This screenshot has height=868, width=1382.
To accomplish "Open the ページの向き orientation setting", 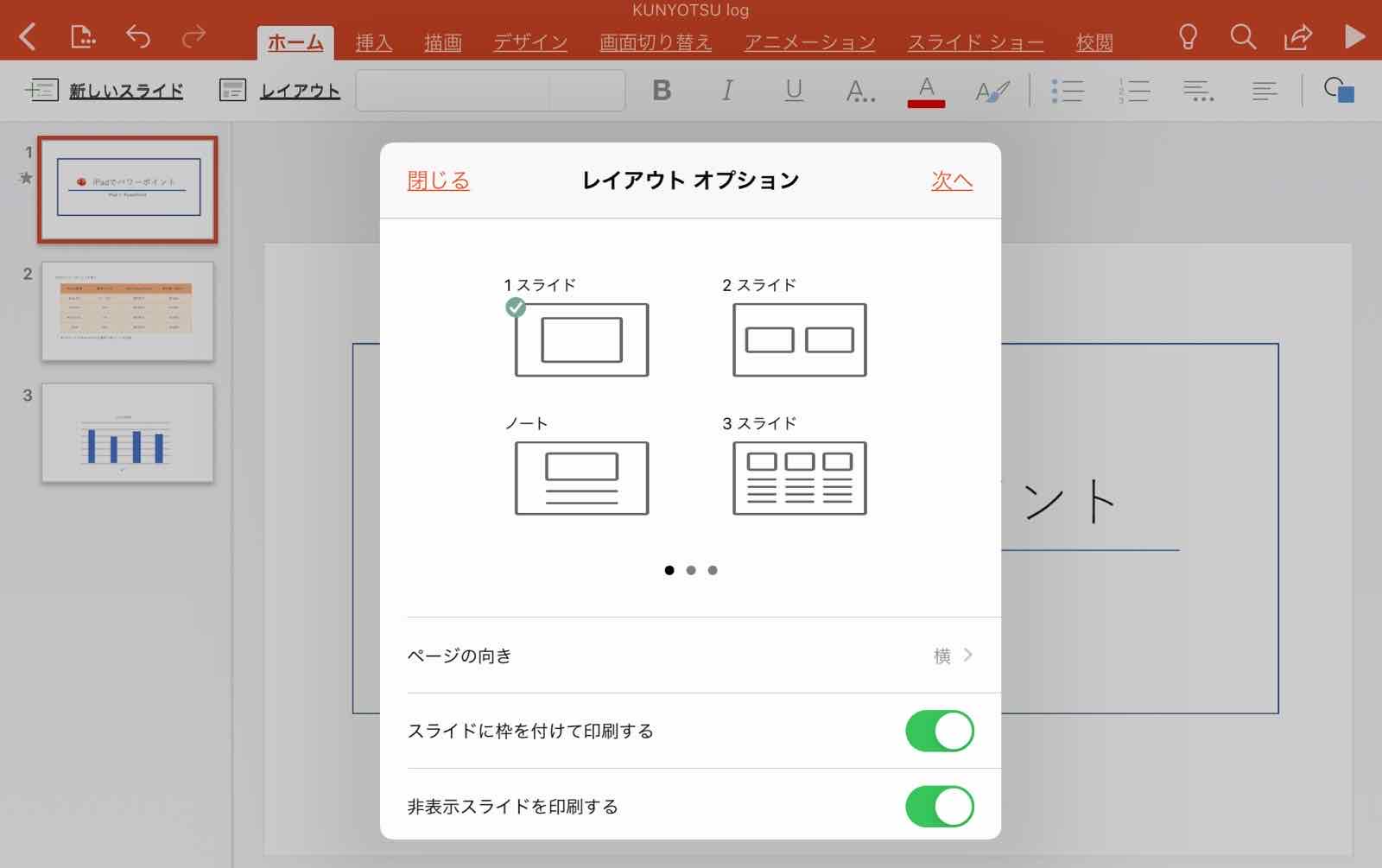I will click(x=690, y=656).
